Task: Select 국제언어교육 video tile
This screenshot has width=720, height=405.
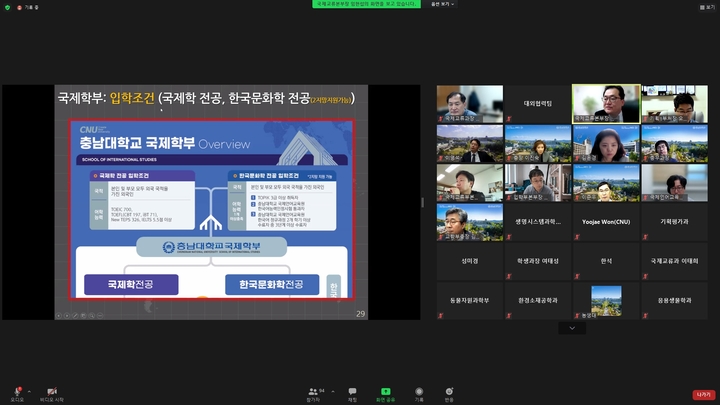Action: [x=674, y=183]
